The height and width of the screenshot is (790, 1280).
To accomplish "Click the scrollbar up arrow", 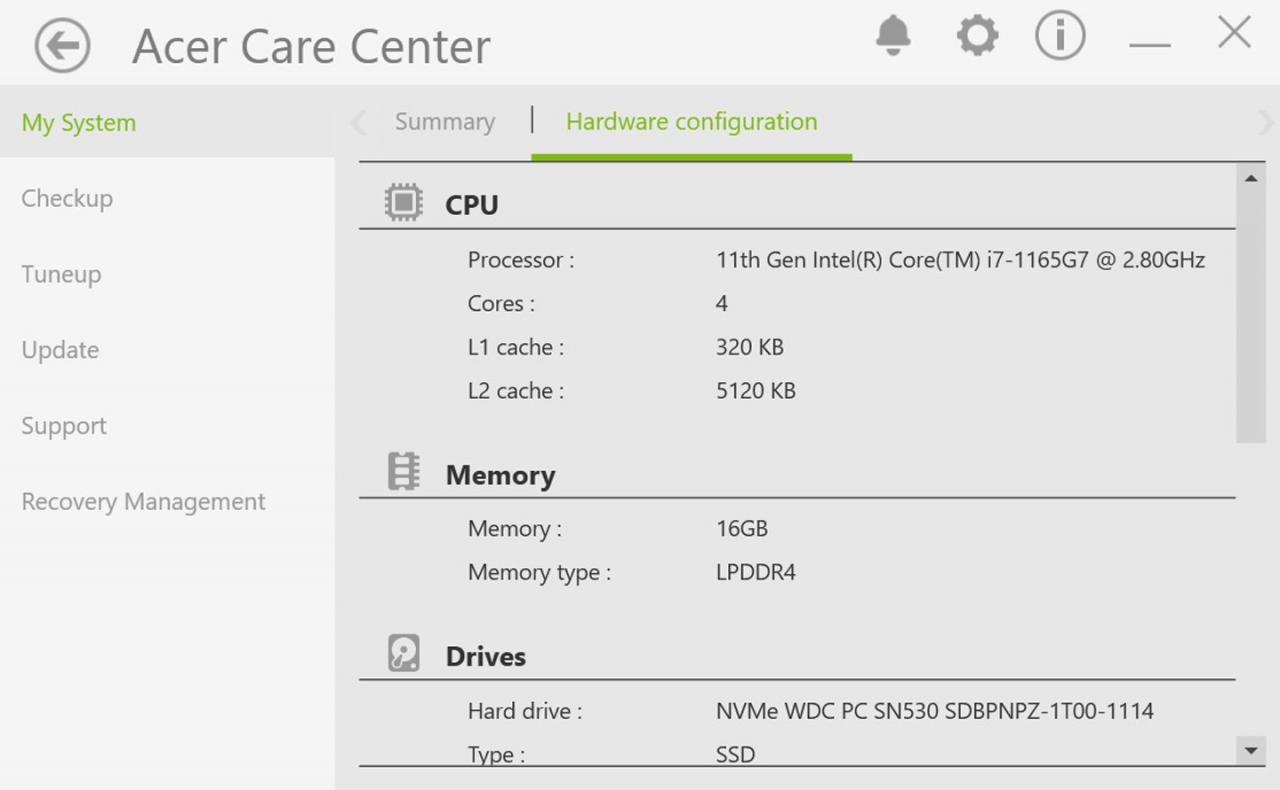I will [1251, 178].
